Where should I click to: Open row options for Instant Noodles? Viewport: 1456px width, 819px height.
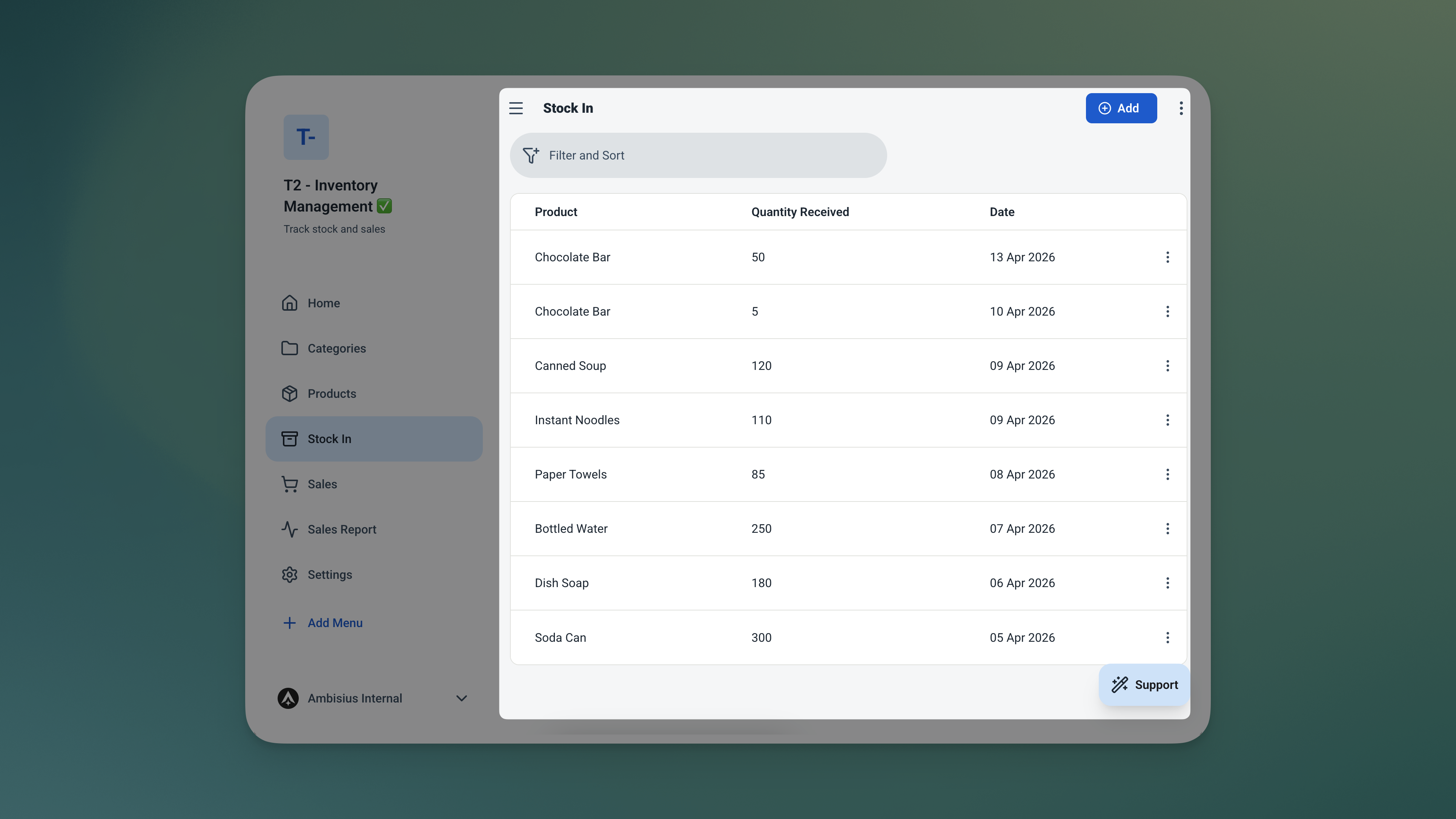click(x=1167, y=420)
